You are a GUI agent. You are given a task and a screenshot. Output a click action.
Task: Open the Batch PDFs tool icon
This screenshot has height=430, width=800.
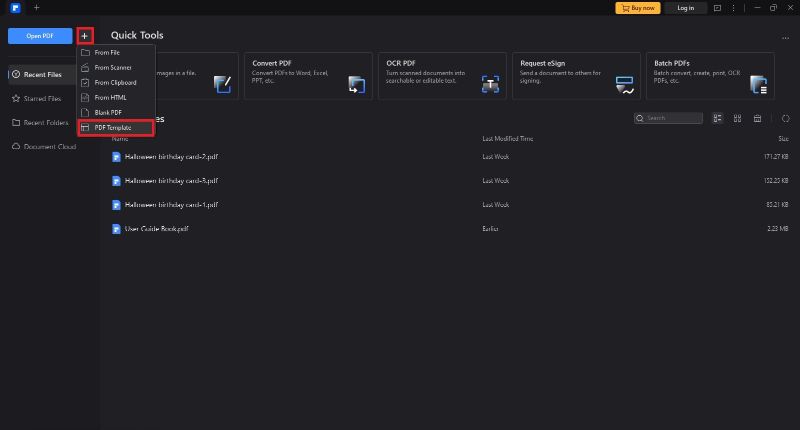point(758,85)
